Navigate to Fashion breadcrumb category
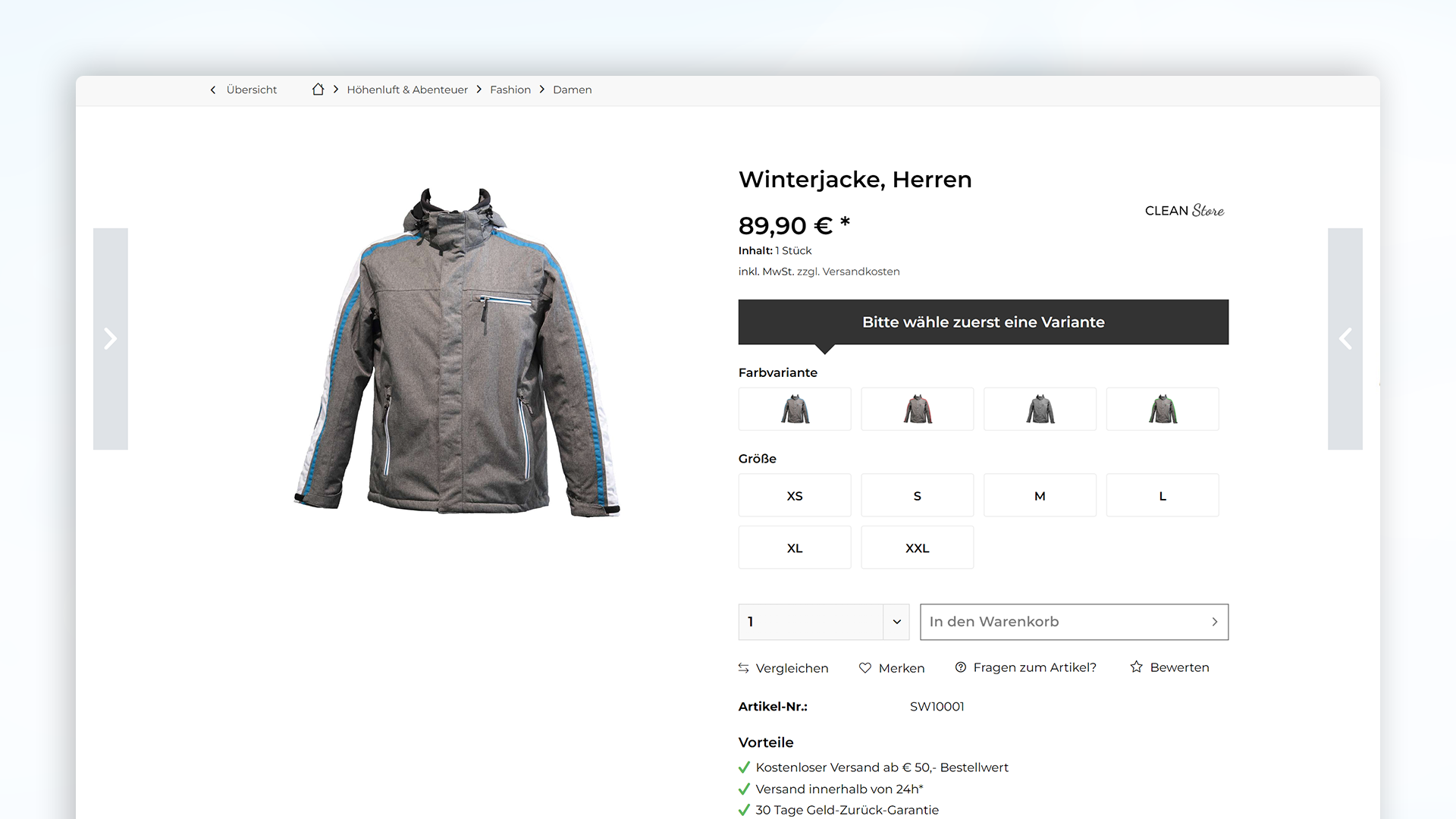Viewport: 1456px width, 819px height. 510,89
